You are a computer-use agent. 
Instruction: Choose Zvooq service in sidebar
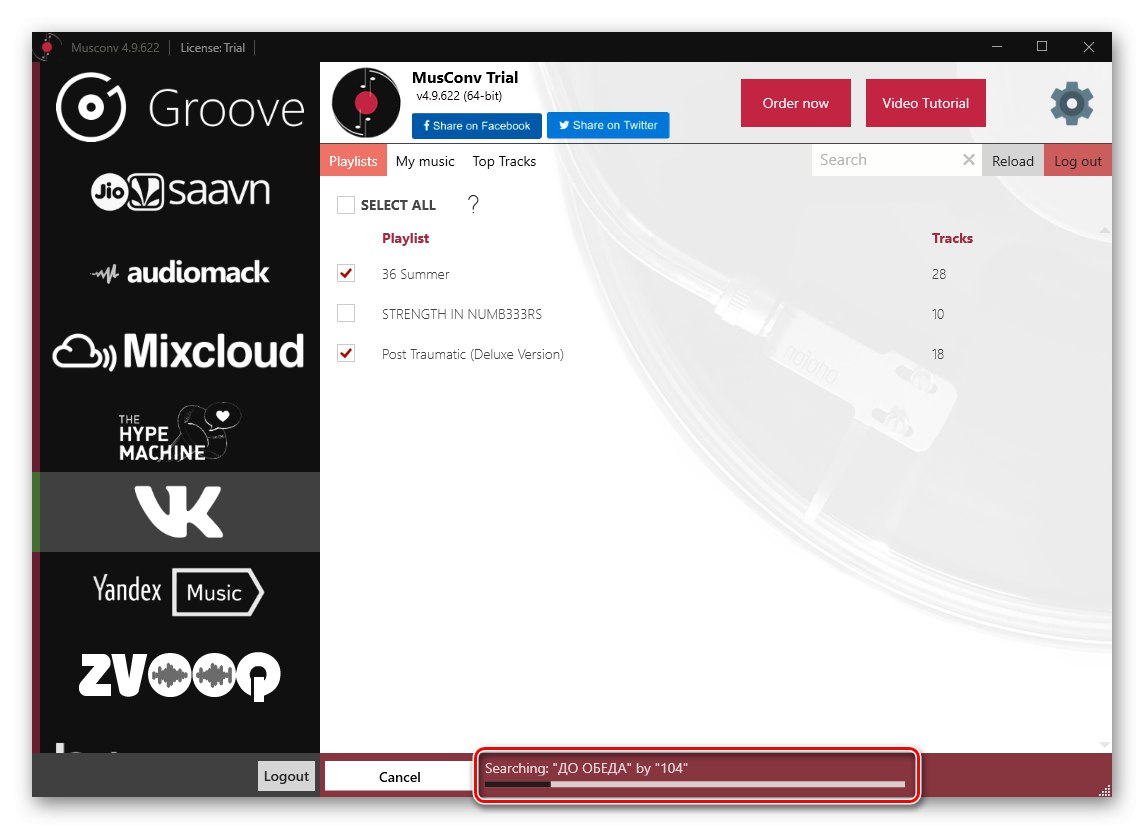pos(179,676)
